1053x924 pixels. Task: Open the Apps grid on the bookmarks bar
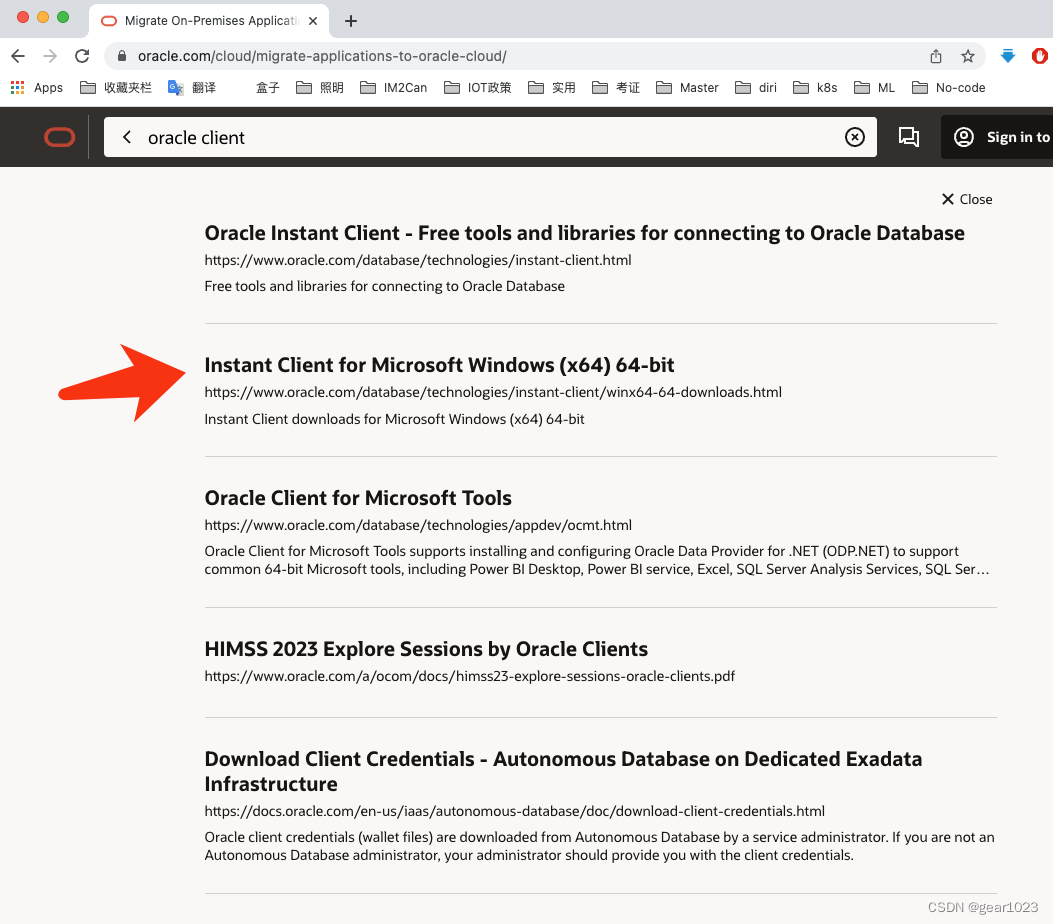pos(17,87)
